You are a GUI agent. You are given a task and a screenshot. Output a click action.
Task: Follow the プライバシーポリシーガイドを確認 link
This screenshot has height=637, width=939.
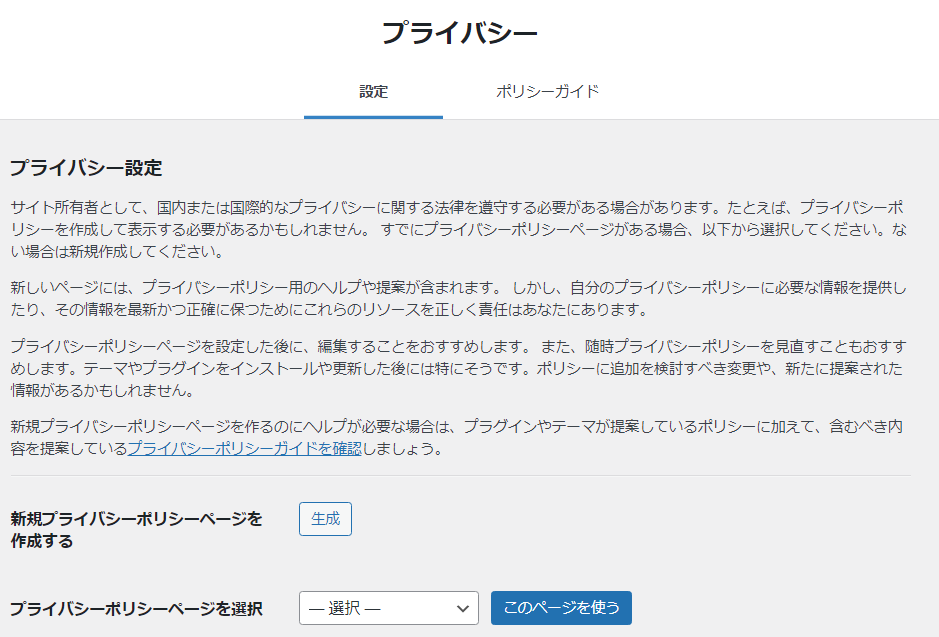[244, 449]
